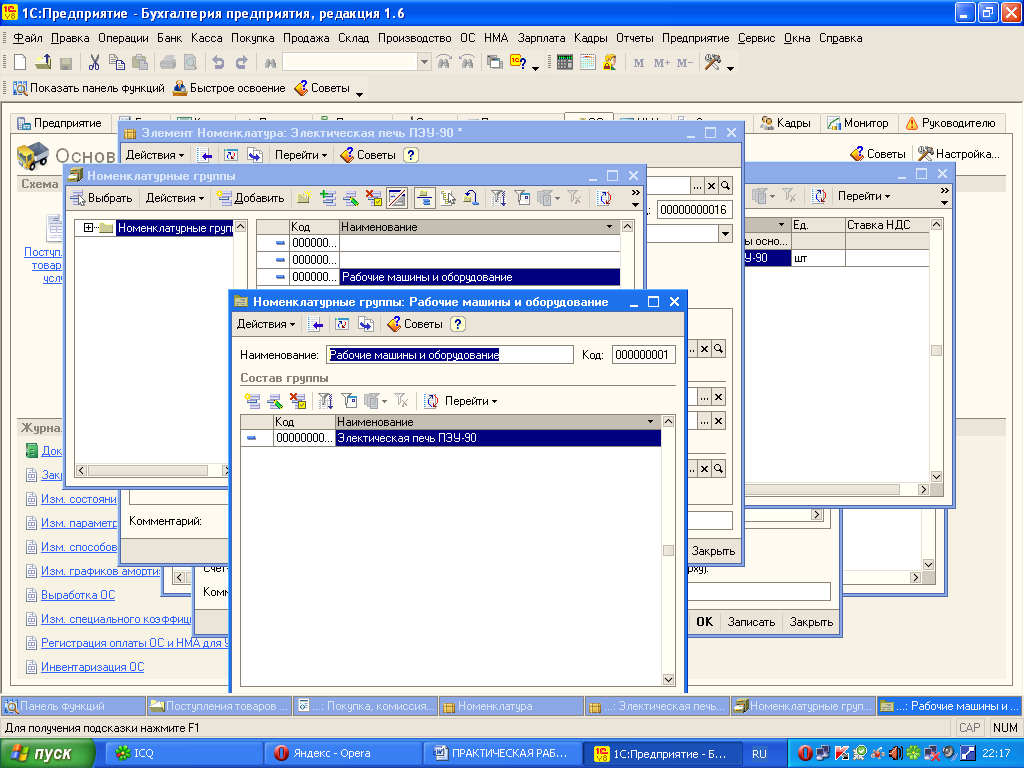Open the service tools hammer icon
The width and height of the screenshot is (1024, 768).
point(712,62)
